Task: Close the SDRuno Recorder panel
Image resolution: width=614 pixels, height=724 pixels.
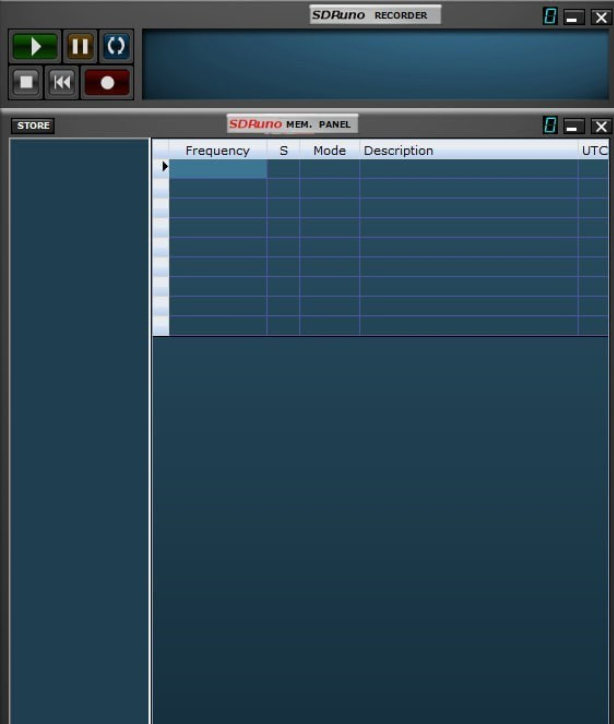Action: pyautogui.click(x=601, y=18)
